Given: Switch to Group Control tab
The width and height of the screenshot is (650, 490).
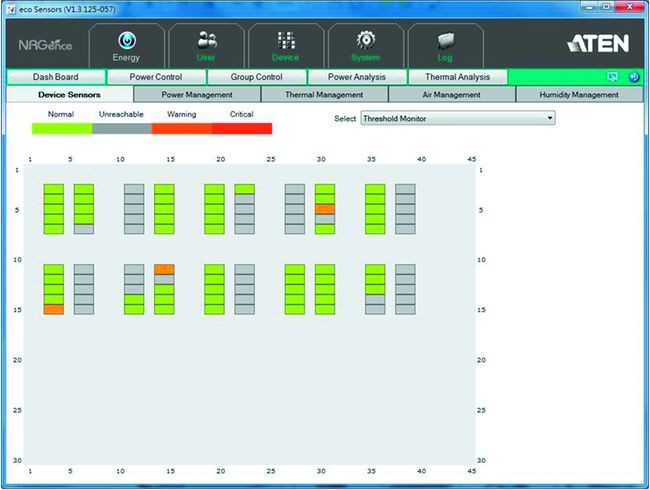Looking at the screenshot, I should (257, 77).
